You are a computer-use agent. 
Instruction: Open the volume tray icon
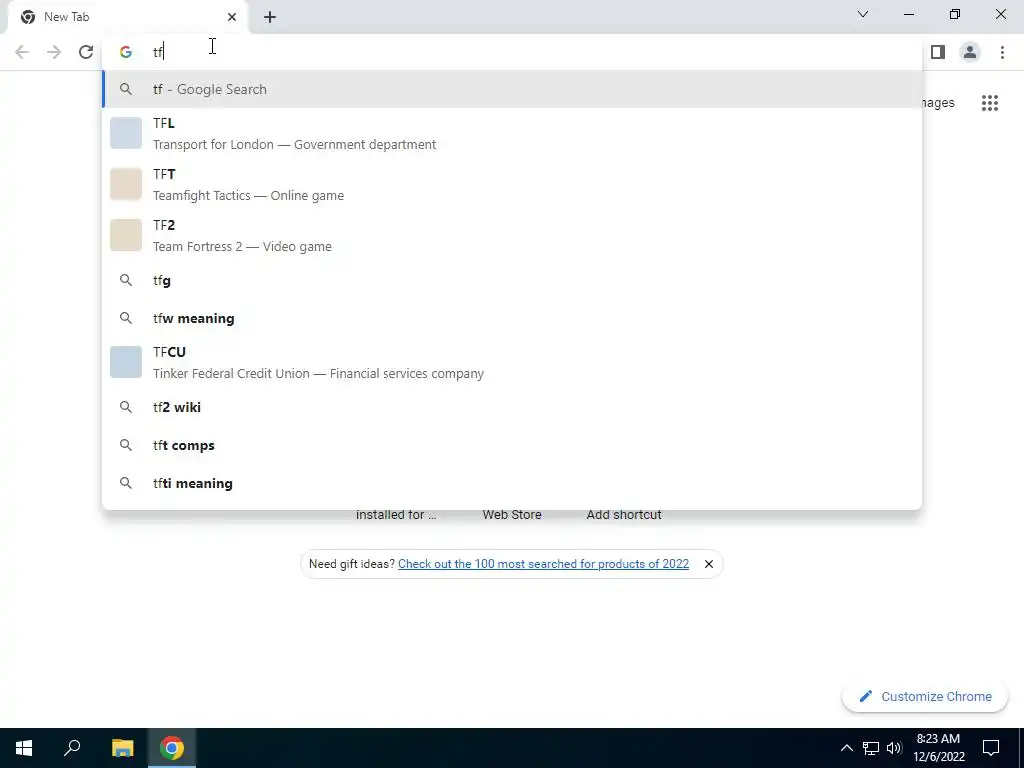[x=895, y=748]
